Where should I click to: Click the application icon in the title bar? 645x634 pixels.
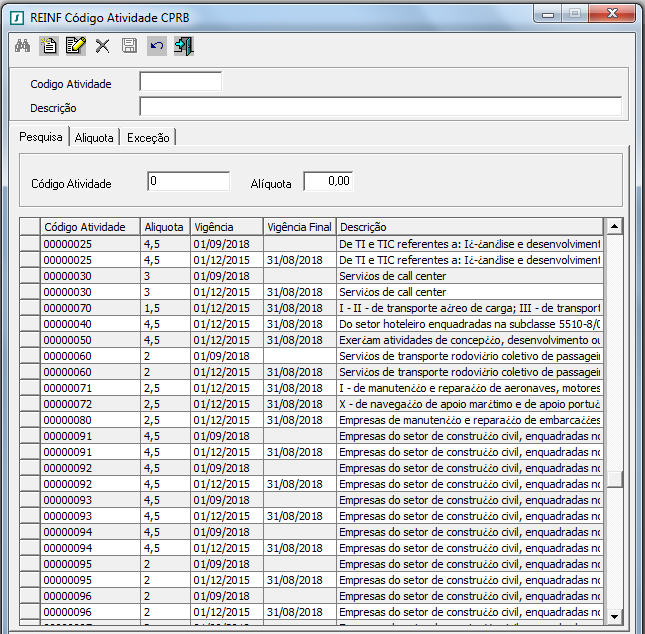pyautogui.click(x=16, y=15)
